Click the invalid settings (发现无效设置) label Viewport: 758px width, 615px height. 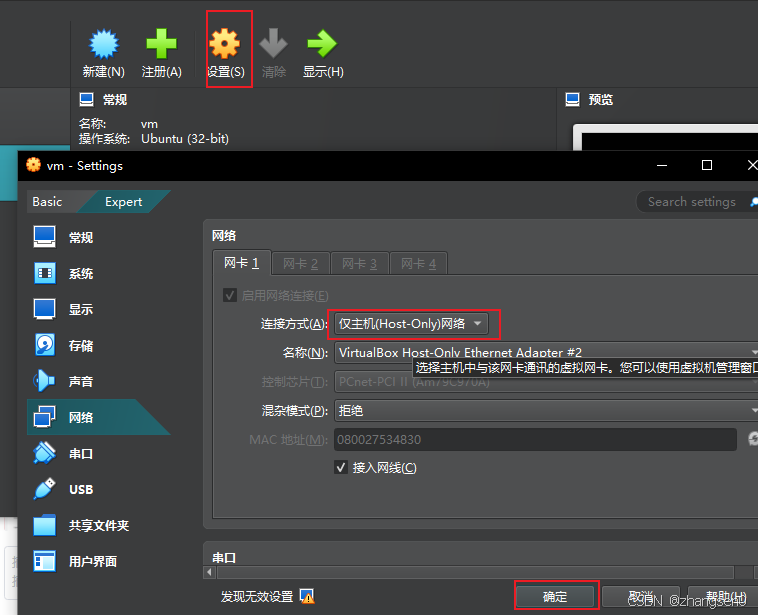[257, 597]
